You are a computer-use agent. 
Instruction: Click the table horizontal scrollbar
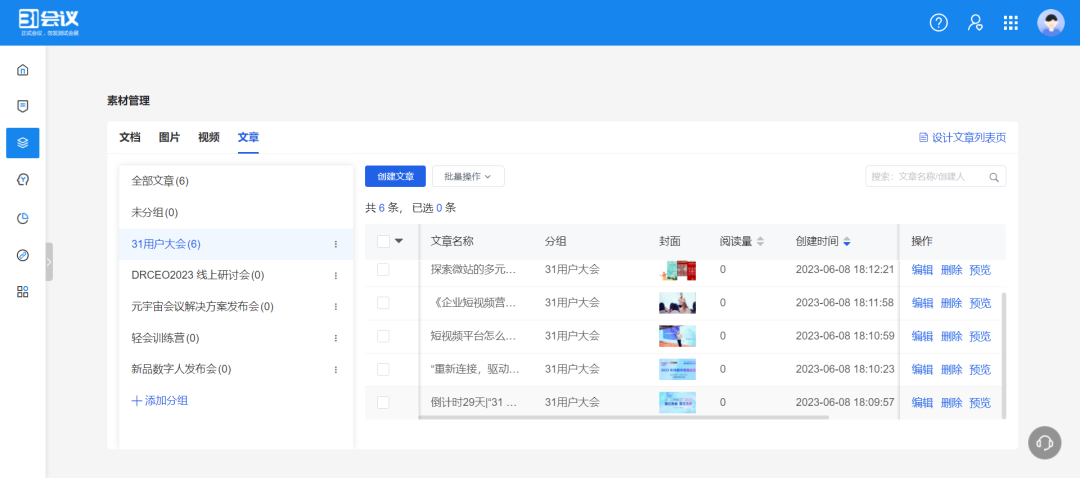tap(624, 417)
